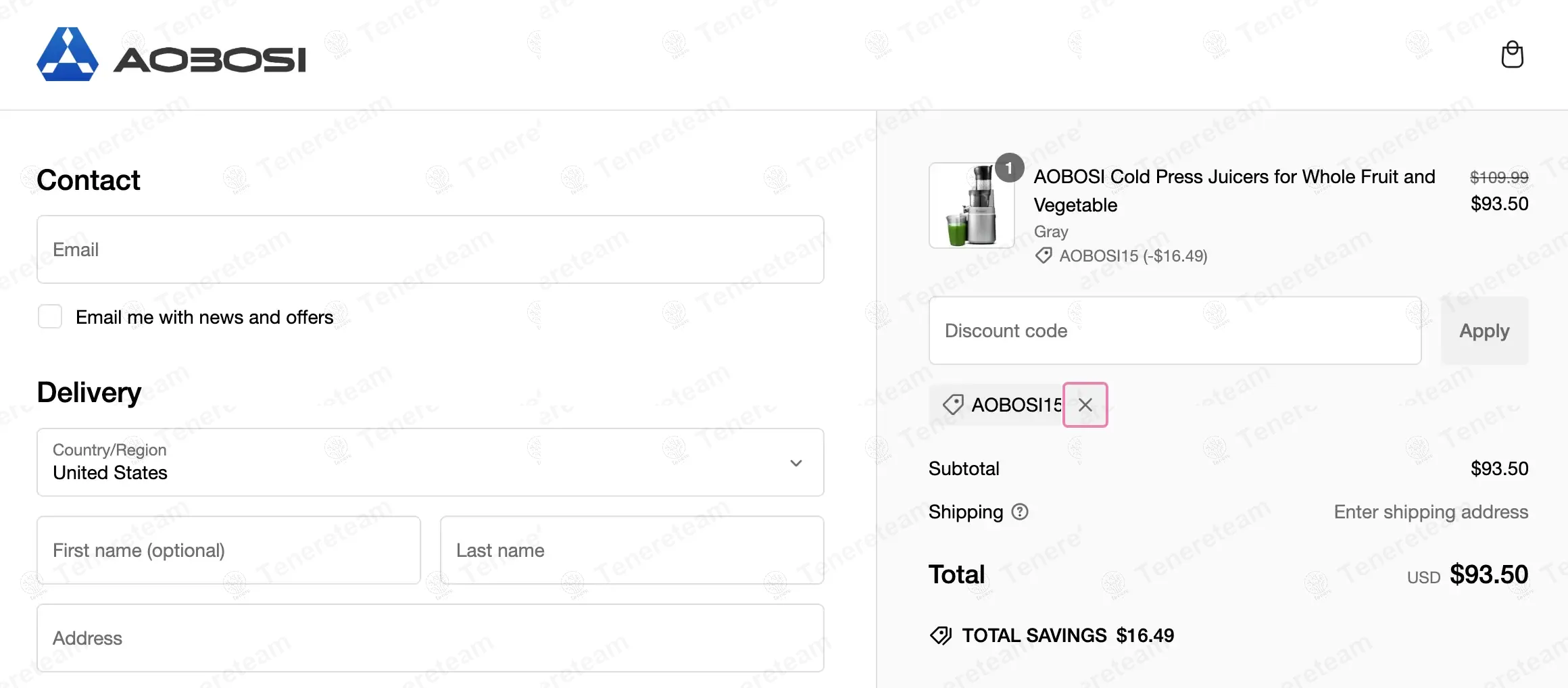Click the Email me with news and offers label
Viewport: 1568px width, 688px height.
coord(204,317)
